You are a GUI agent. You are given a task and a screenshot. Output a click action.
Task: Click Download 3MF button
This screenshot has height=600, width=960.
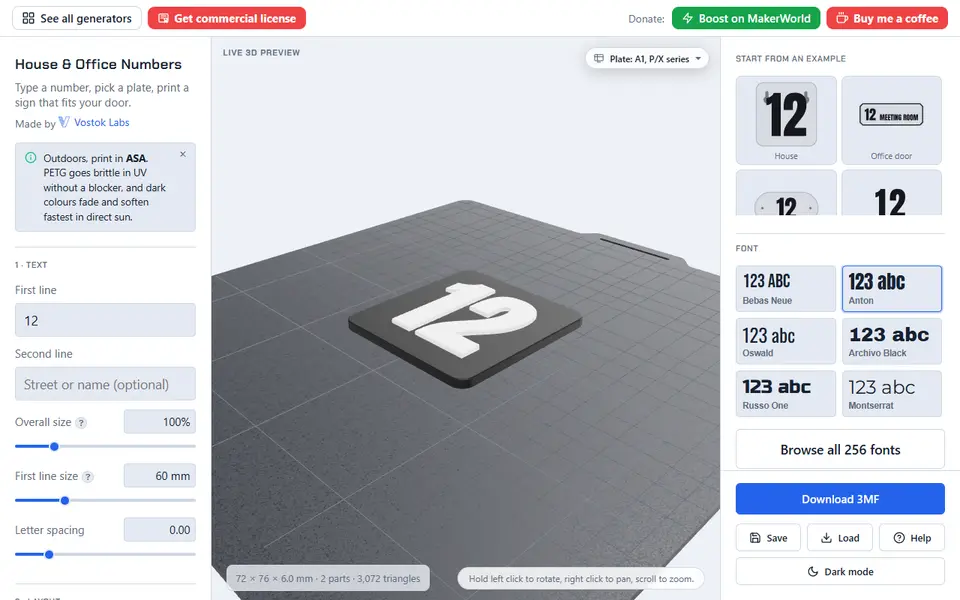pos(840,499)
